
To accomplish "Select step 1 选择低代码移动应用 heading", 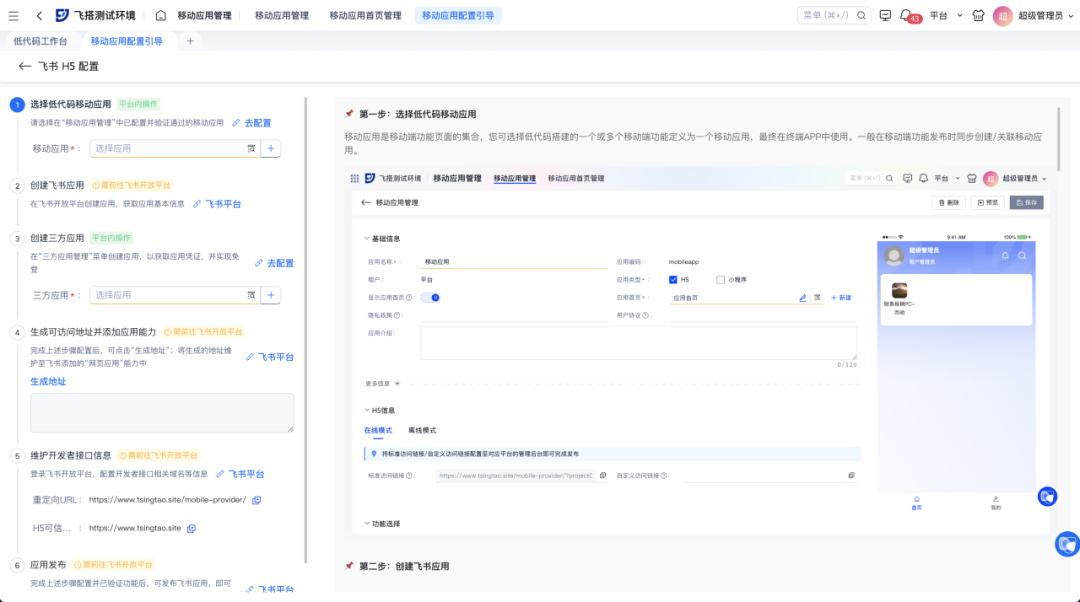I will coord(70,104).
